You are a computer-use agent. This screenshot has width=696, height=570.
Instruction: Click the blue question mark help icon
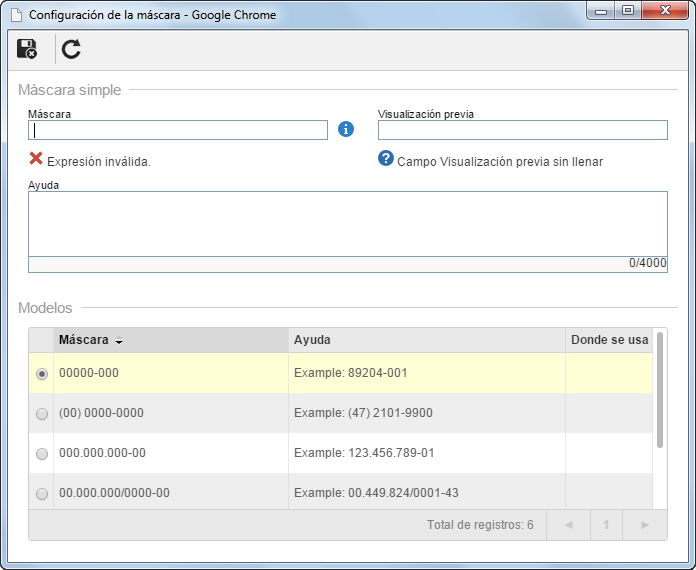(386, 158)
